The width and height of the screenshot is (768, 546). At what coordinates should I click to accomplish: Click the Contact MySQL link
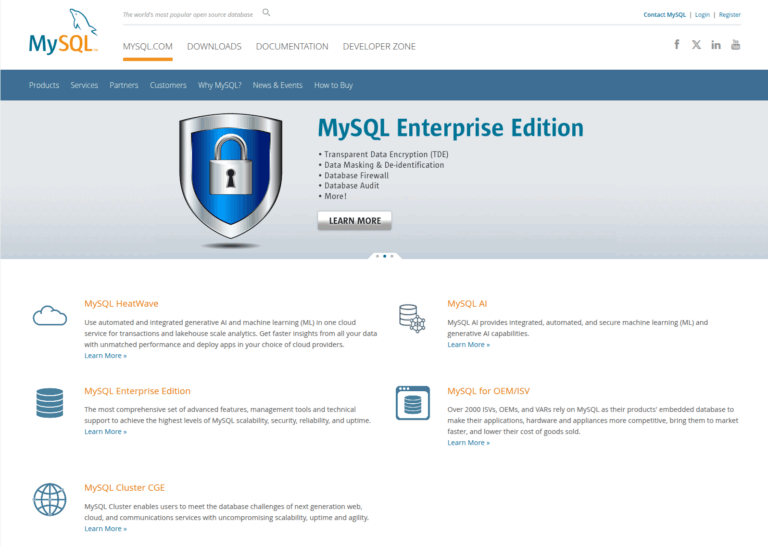click(665, 15)
